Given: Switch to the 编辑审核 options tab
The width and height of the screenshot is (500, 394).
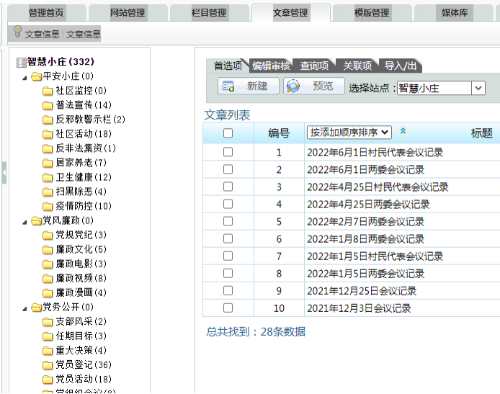Looking at the screenshot, I should (271, 66).
